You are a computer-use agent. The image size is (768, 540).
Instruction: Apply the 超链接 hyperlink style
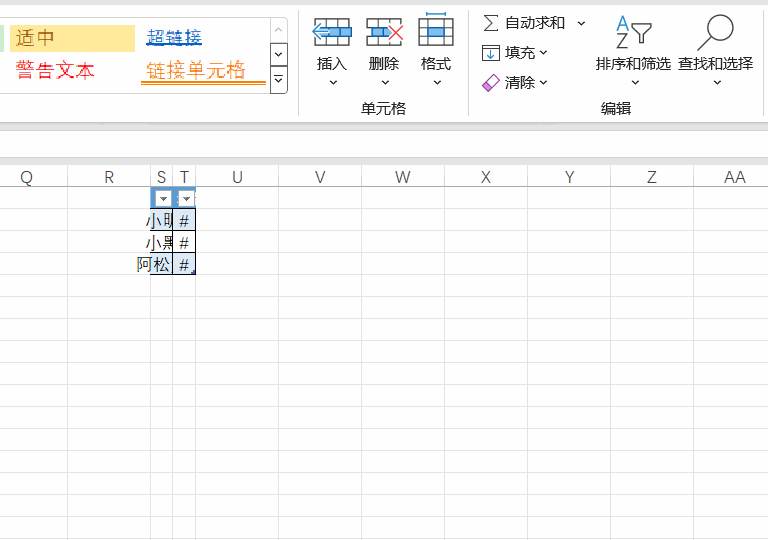point(174,38)
